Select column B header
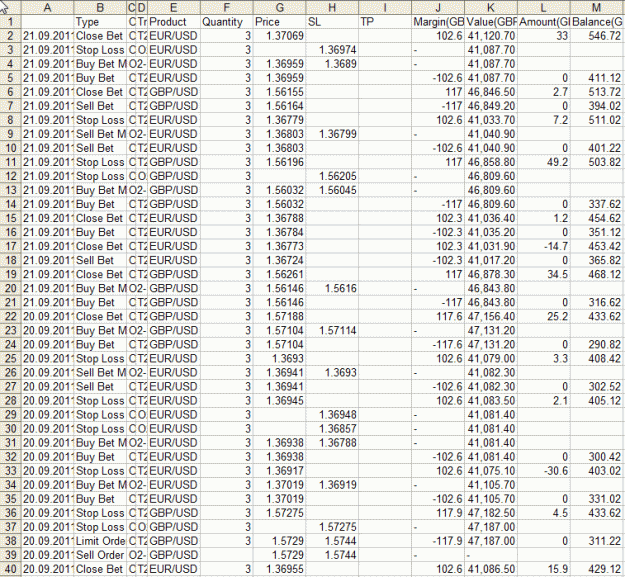This screenshot has width=625, height=577. point(100,7)
